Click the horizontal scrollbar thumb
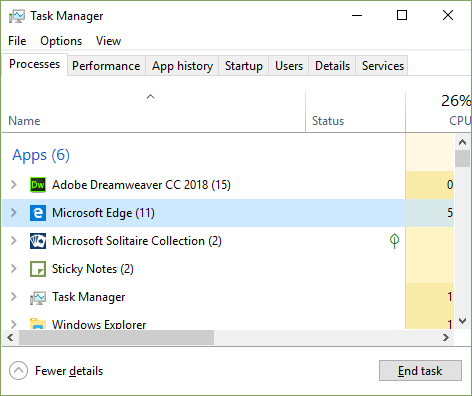Screen dimensions: 472x396 (x=116, y=338)
